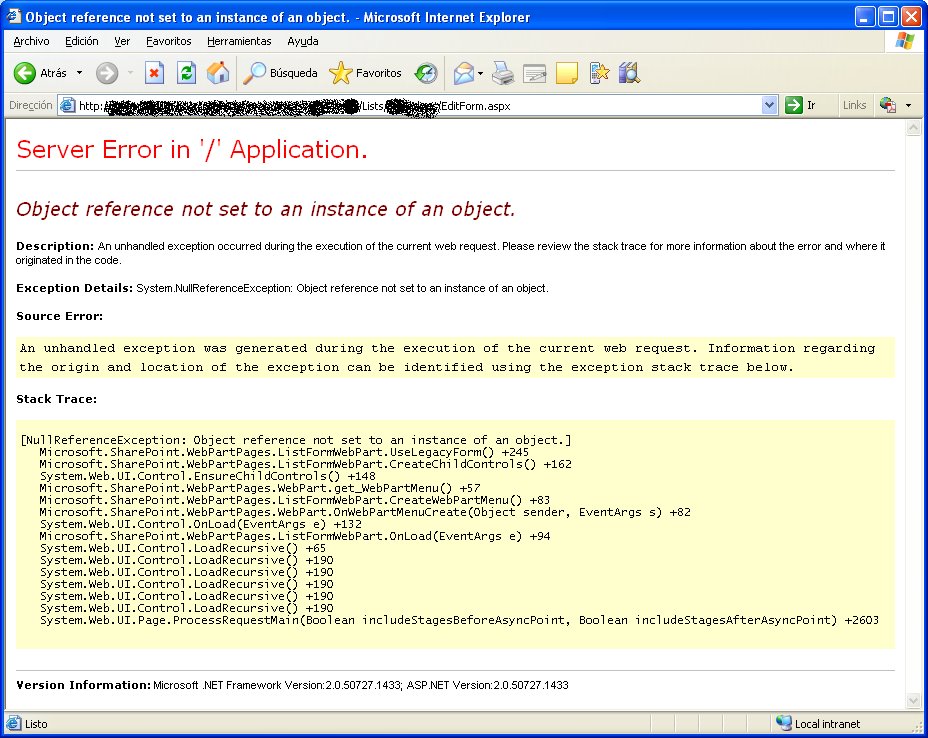Open the Archivo menu
The height and width of the screenshot is (738, 928).
(31, 41)
